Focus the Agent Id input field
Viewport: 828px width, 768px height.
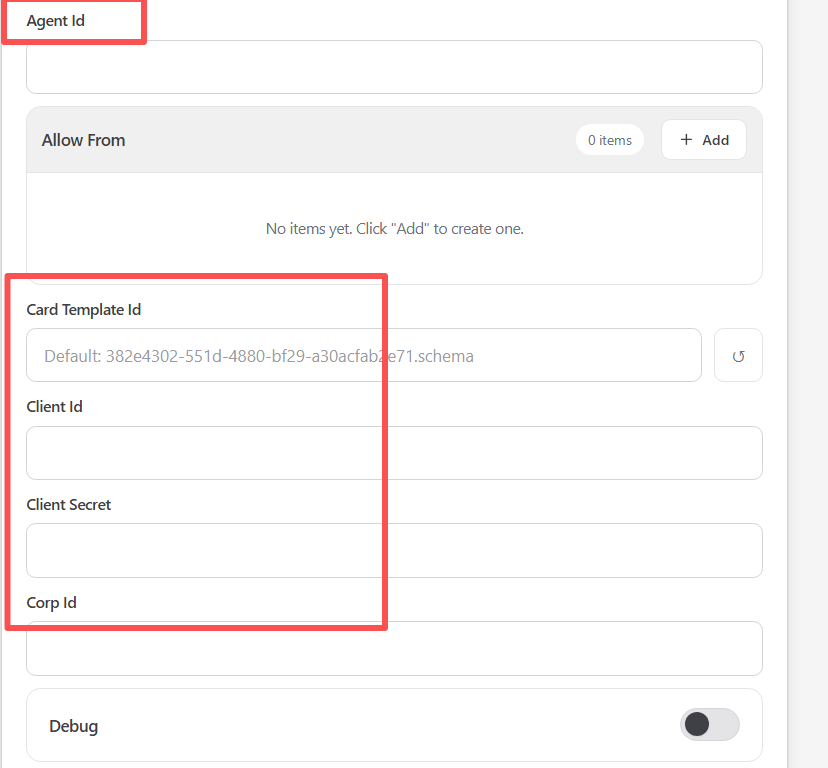click(x=394, y=67)
